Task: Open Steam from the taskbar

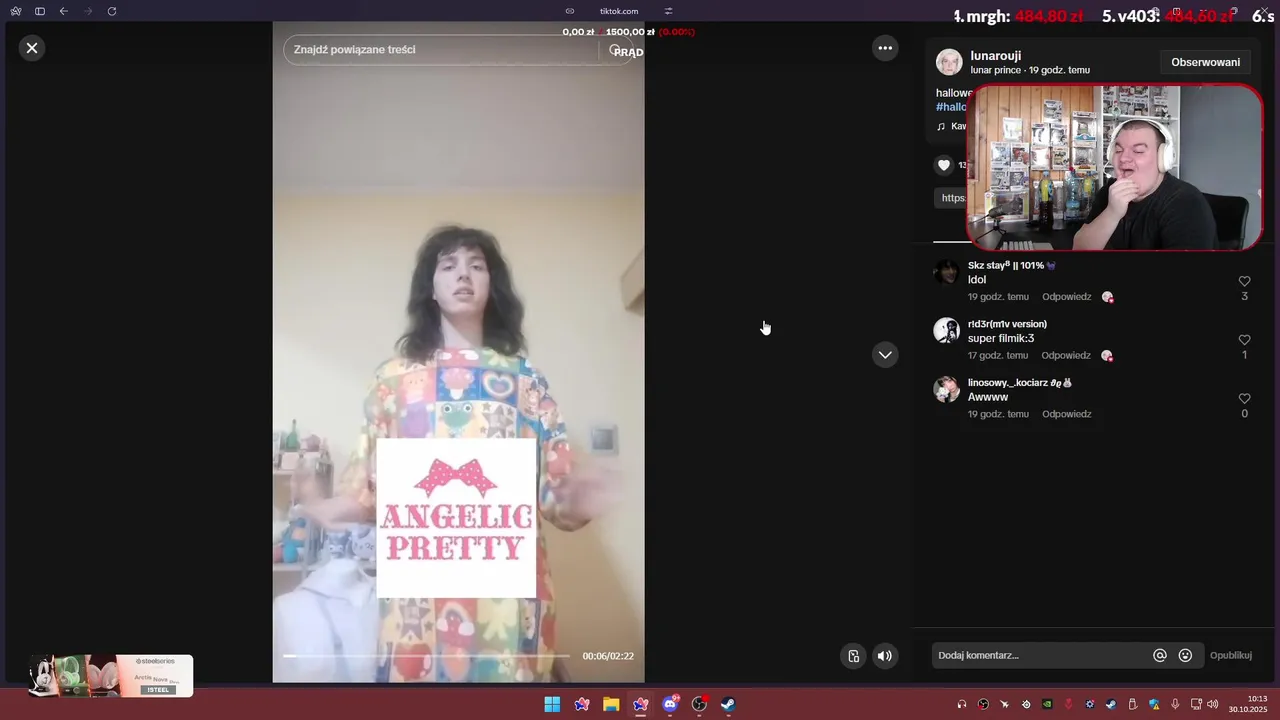Action: tap(728, 705)
